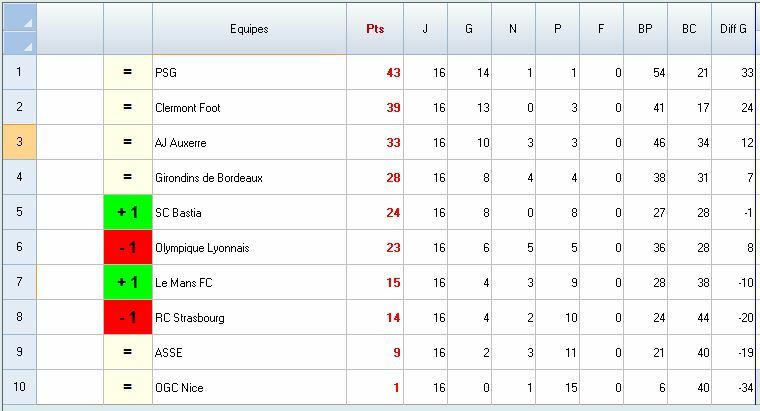Image resolution: width=760 pixels, height=411 pixels.
Task: Click red -1 indicator for Olympique Lyonnais
Action: pyautogui.click(x=128, y=248)
